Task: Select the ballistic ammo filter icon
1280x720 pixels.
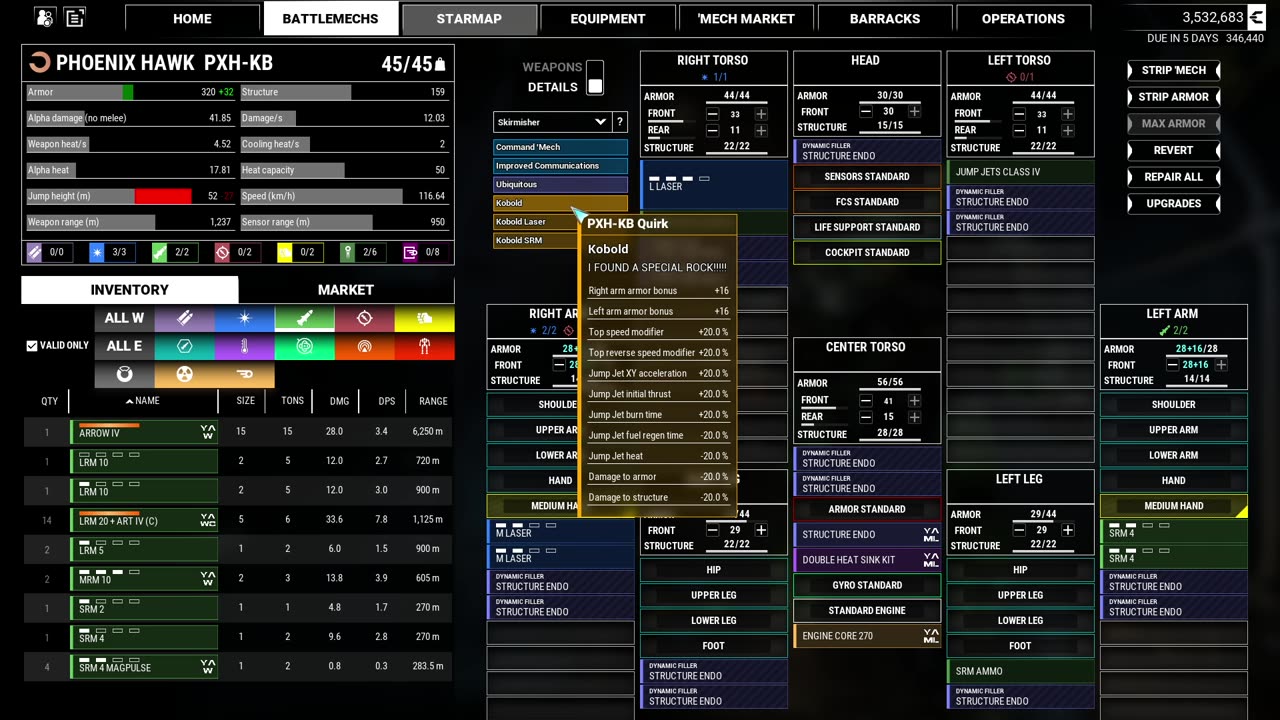Action: (184, 318)
